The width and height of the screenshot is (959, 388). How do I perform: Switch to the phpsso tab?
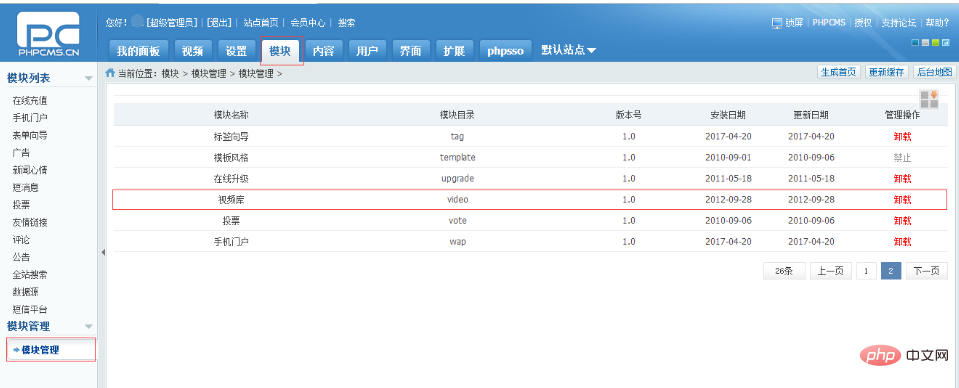click(x=506, y=51)
